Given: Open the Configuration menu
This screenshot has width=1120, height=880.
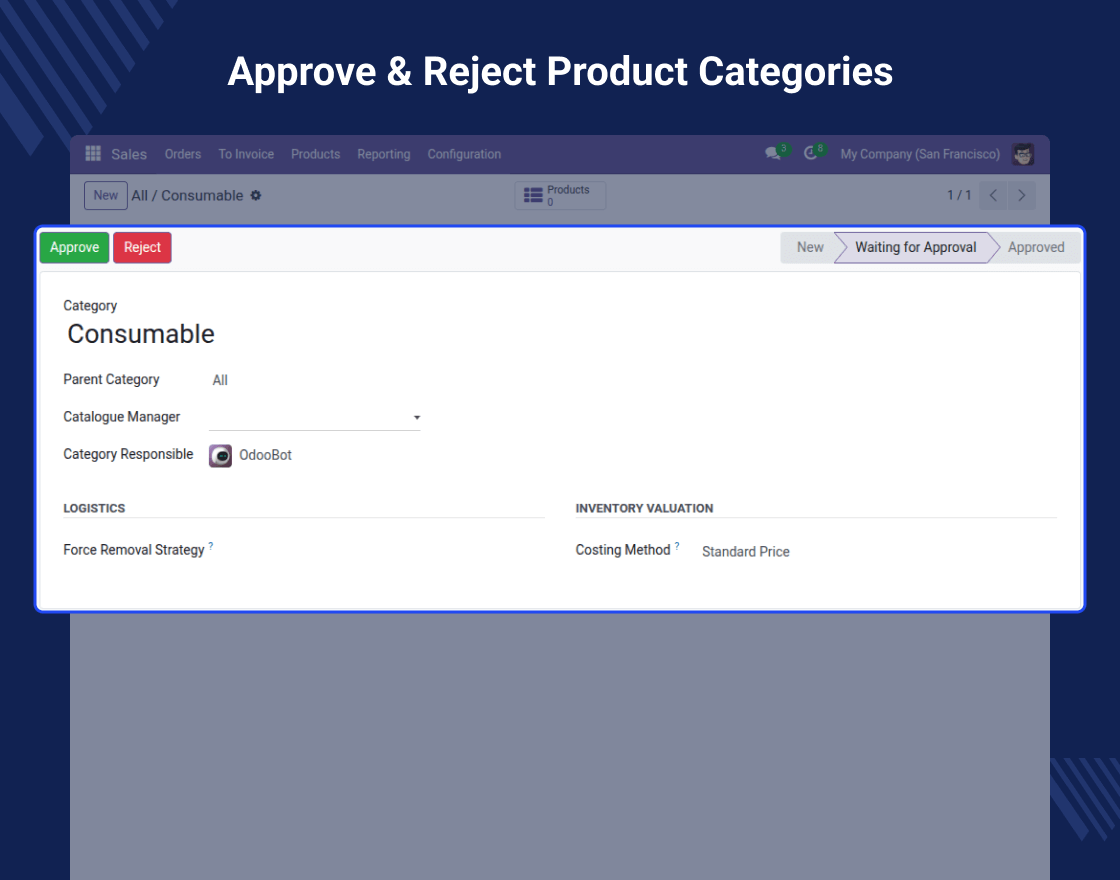Looking at the screenshot, I should [464, 154].
